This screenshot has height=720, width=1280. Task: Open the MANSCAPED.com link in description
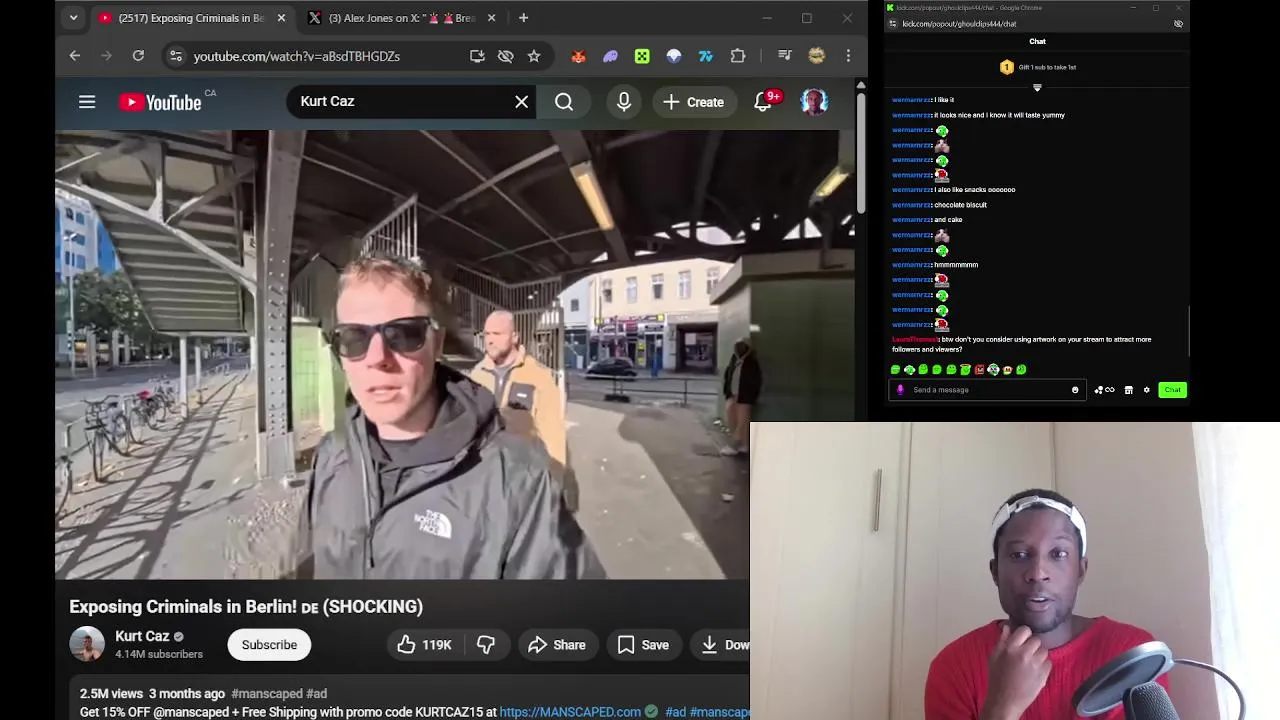point(570,712)
